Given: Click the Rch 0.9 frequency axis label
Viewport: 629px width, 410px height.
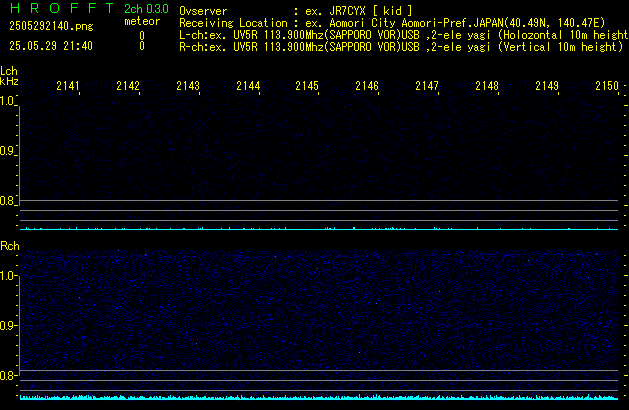Looking at the screenshot, I should [x=7, y=325].
